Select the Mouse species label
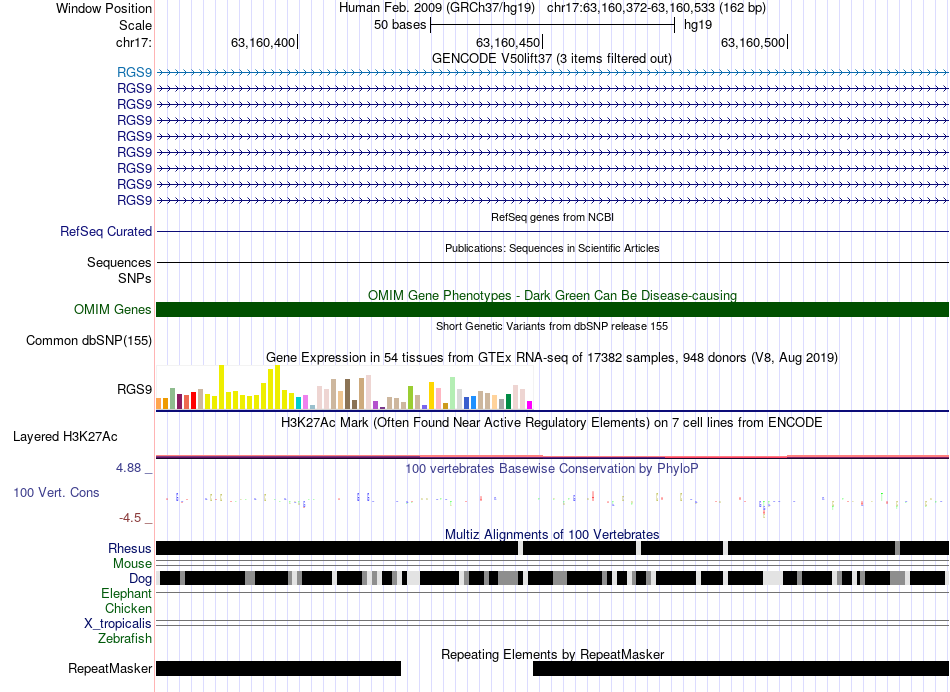Screen dimensions: 950x692 (x=132, y=564)
